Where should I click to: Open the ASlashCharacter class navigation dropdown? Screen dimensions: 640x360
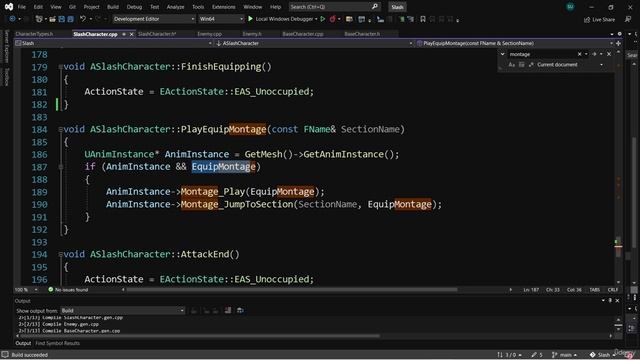(x=314, y=43)
